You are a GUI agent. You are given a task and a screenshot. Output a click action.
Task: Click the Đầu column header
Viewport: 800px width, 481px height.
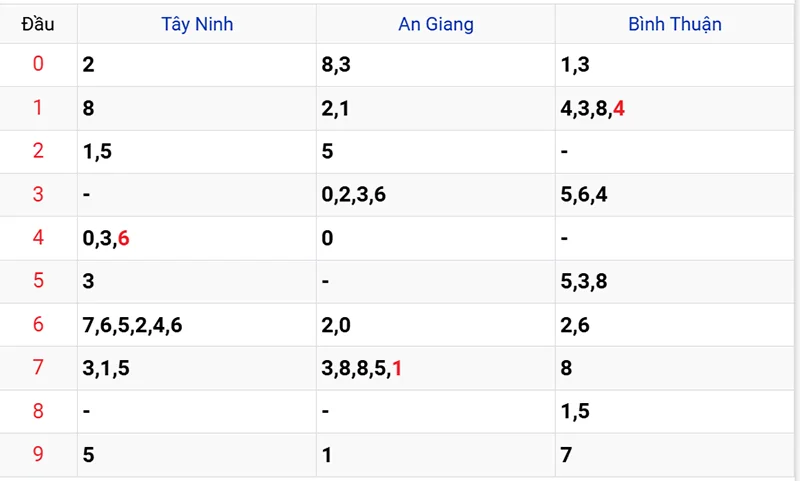point(38,24)
